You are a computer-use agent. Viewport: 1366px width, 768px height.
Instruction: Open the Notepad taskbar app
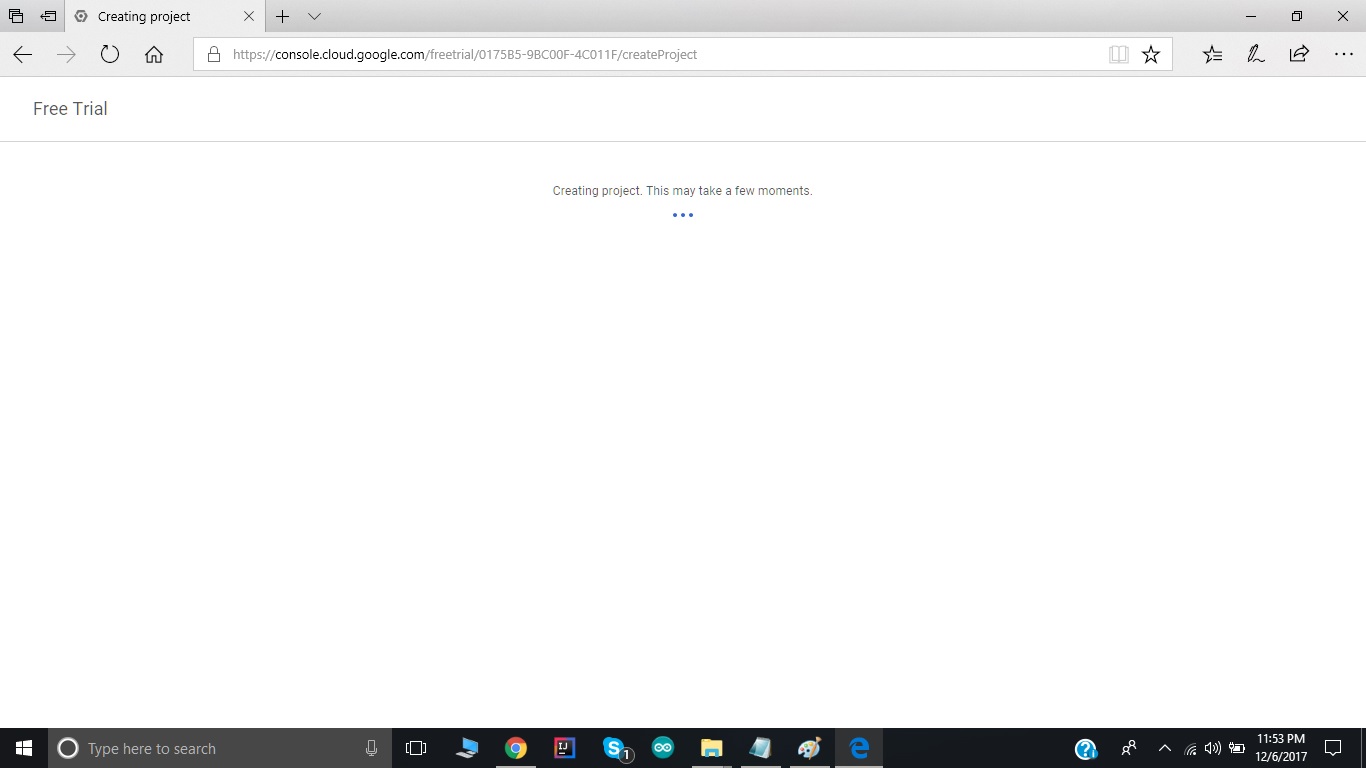760,748
